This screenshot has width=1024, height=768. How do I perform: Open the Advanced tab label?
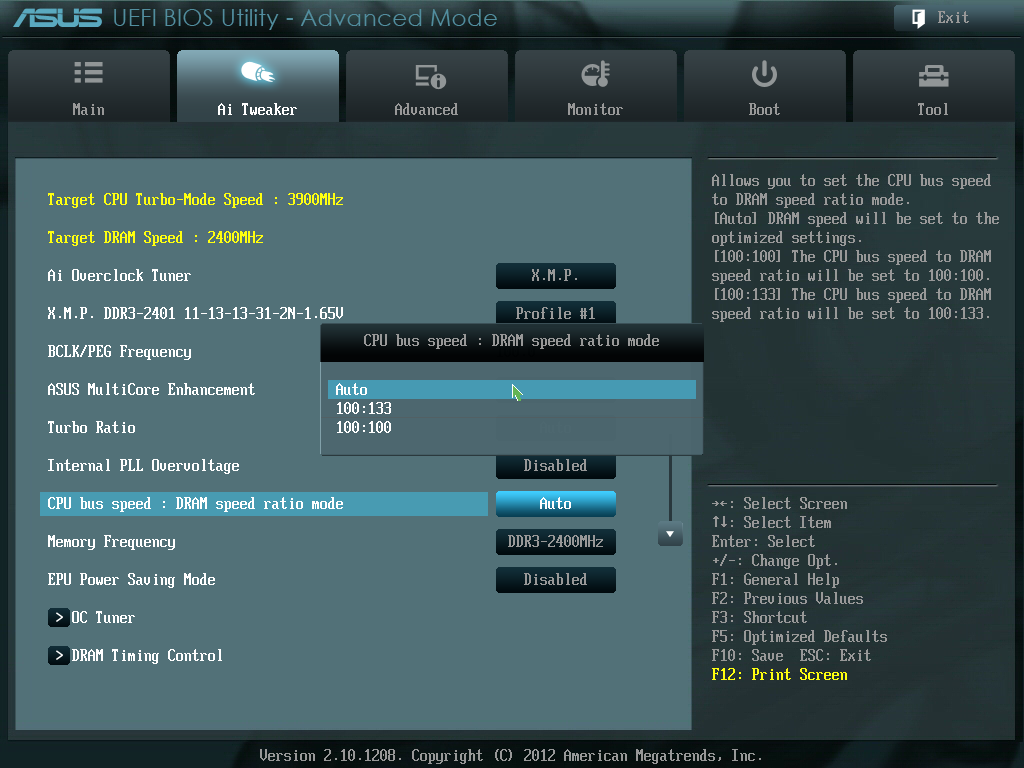pyautogui.click(x=426, y=109)
